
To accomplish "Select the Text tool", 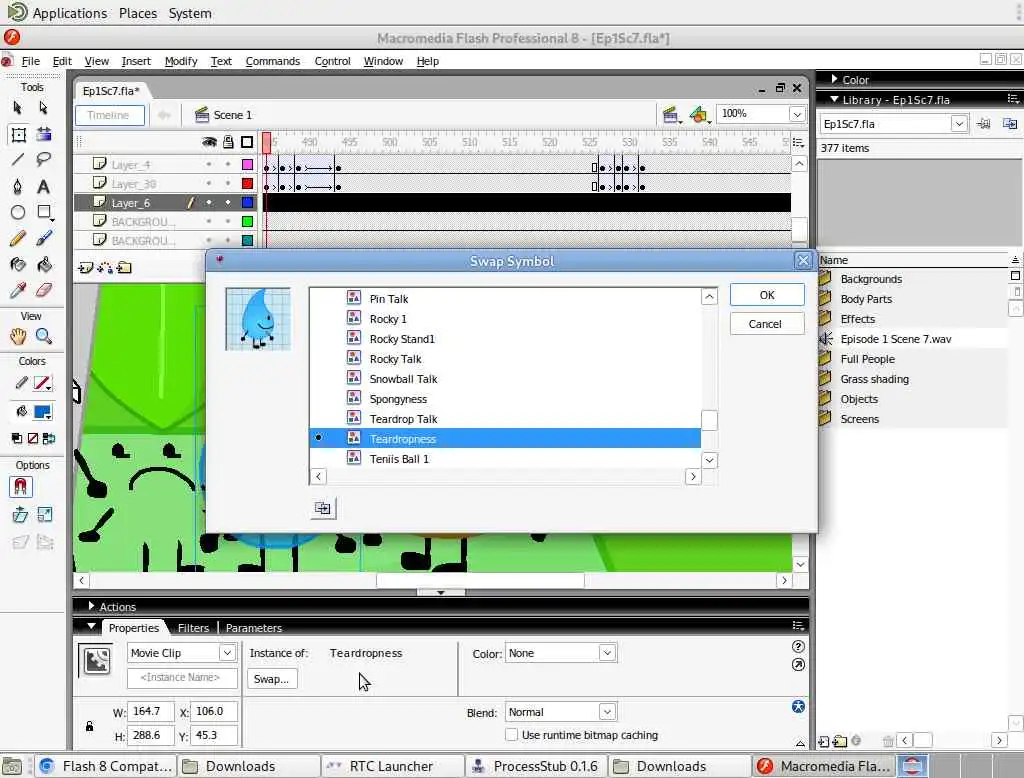I will [x=44, y=186].
